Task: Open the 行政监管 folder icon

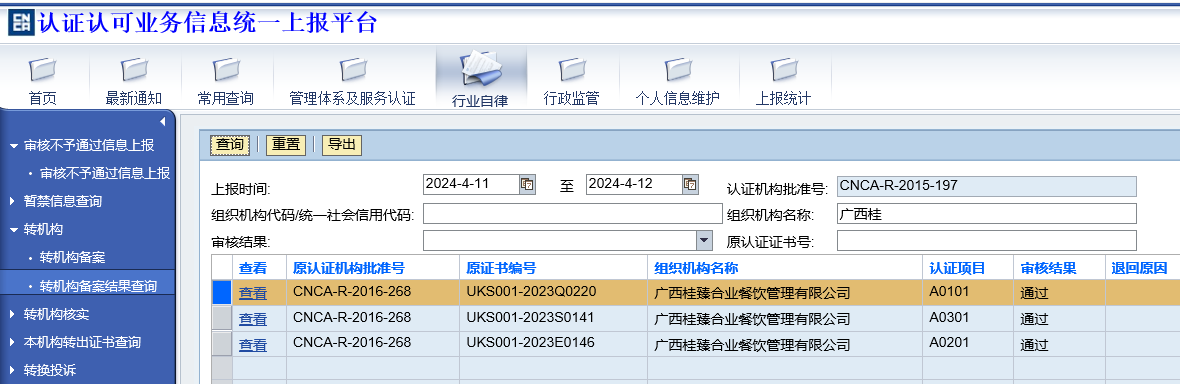Action: pos(571,70)
